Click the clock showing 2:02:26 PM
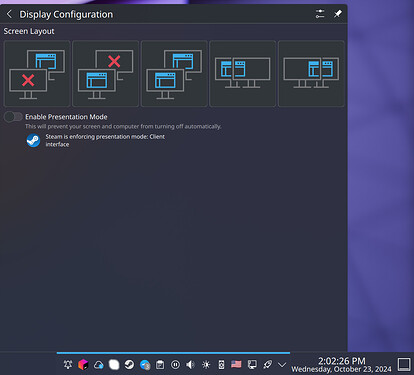This screenshot has height=375, width=414. pos(342,361)
